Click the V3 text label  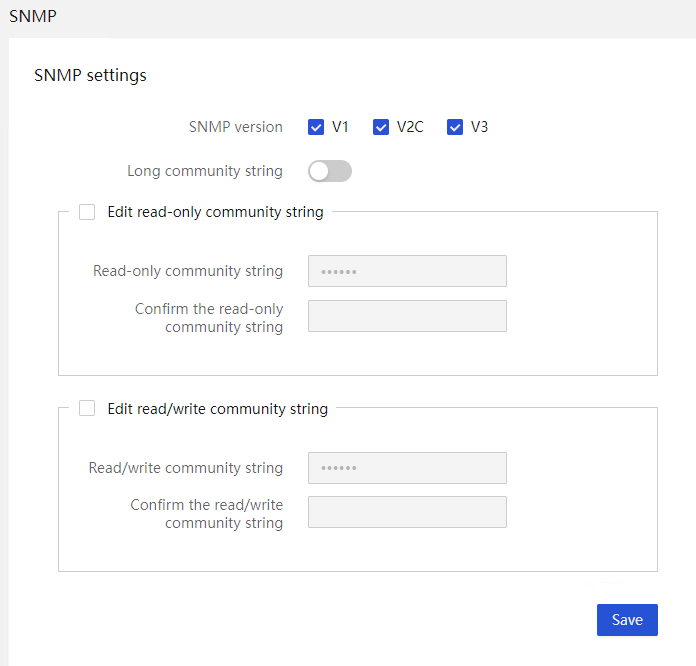(x=479, y=127)
